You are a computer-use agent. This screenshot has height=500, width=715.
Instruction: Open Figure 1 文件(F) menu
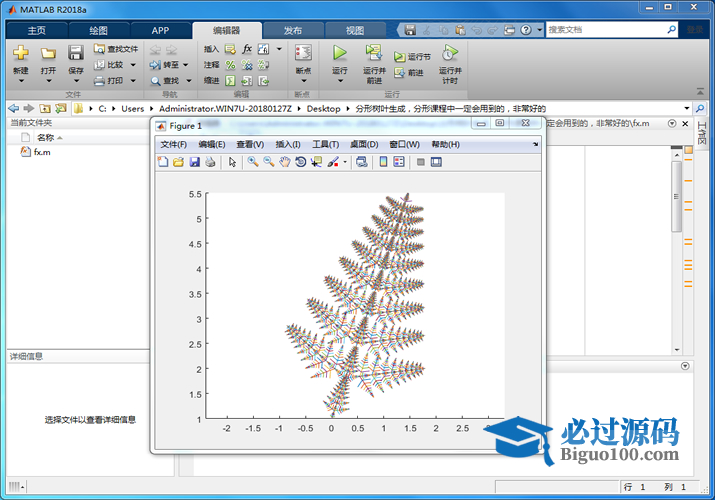point(173,144)
